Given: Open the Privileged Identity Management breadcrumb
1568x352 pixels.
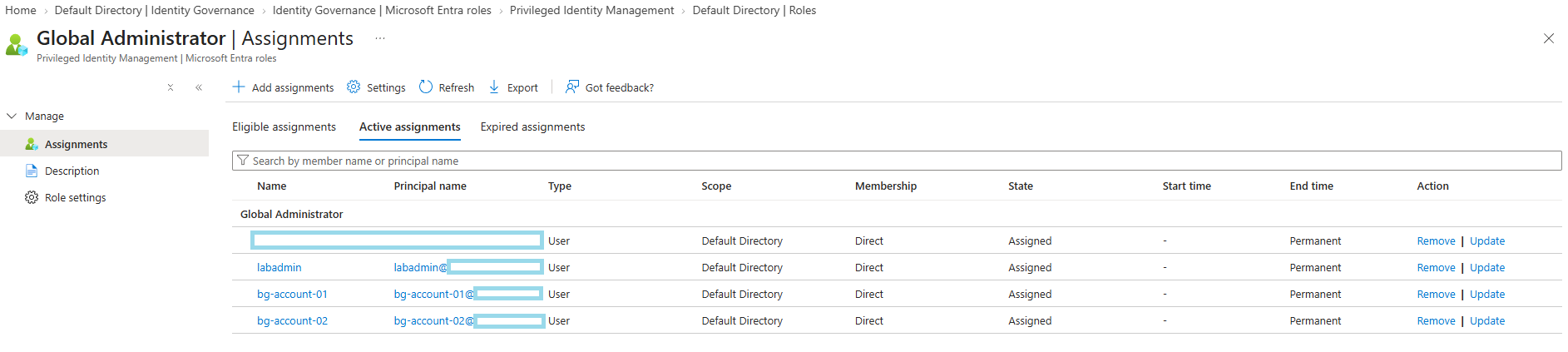Looking at the screenshot, I should click(591, 10).
